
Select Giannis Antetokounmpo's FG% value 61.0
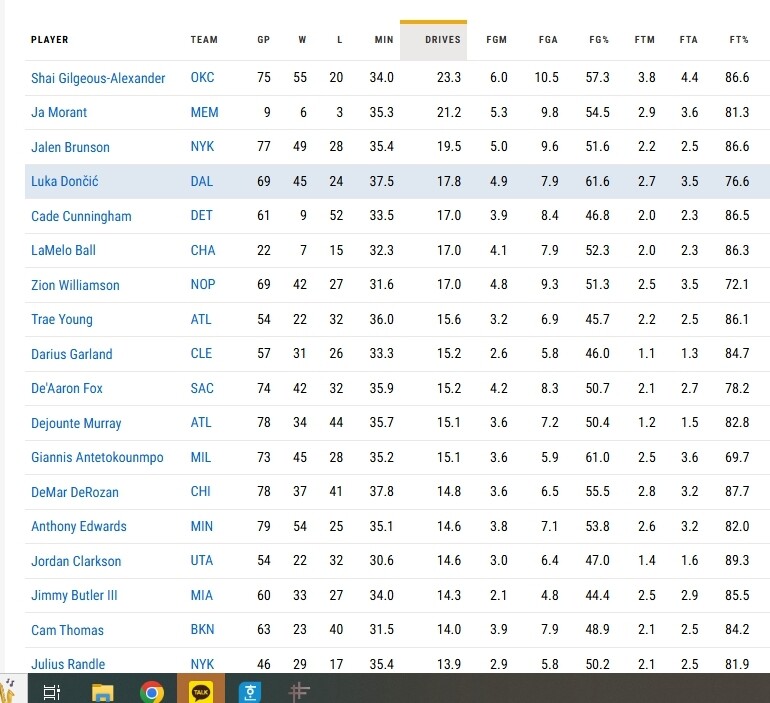tap(597, 458)
